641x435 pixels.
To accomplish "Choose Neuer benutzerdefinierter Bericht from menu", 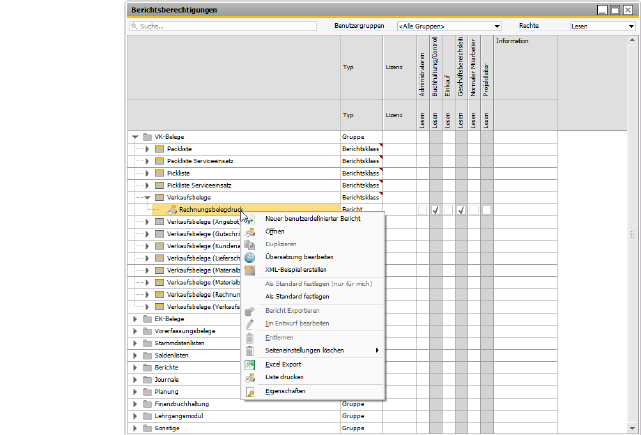I will pos(313,219).
